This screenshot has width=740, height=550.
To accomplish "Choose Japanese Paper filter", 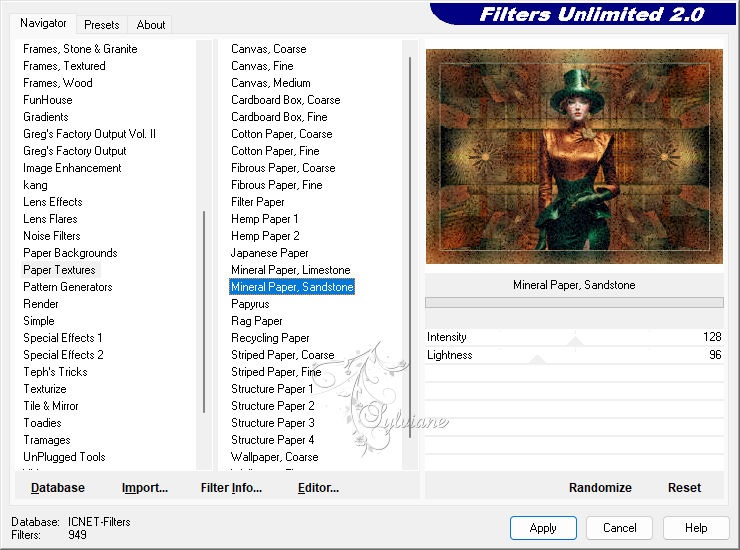I will pyautogui.click(x=269, y=253).
